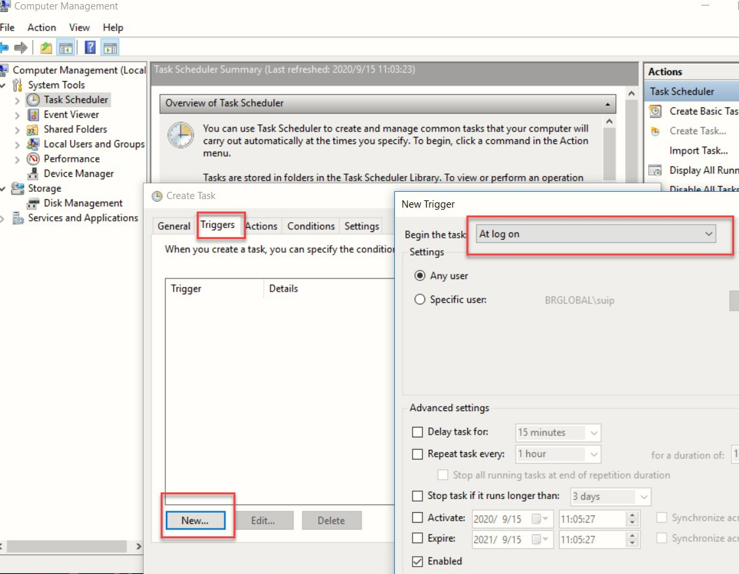Click the New... trigger button
The image size is (739, 574).
coord(195,520)
